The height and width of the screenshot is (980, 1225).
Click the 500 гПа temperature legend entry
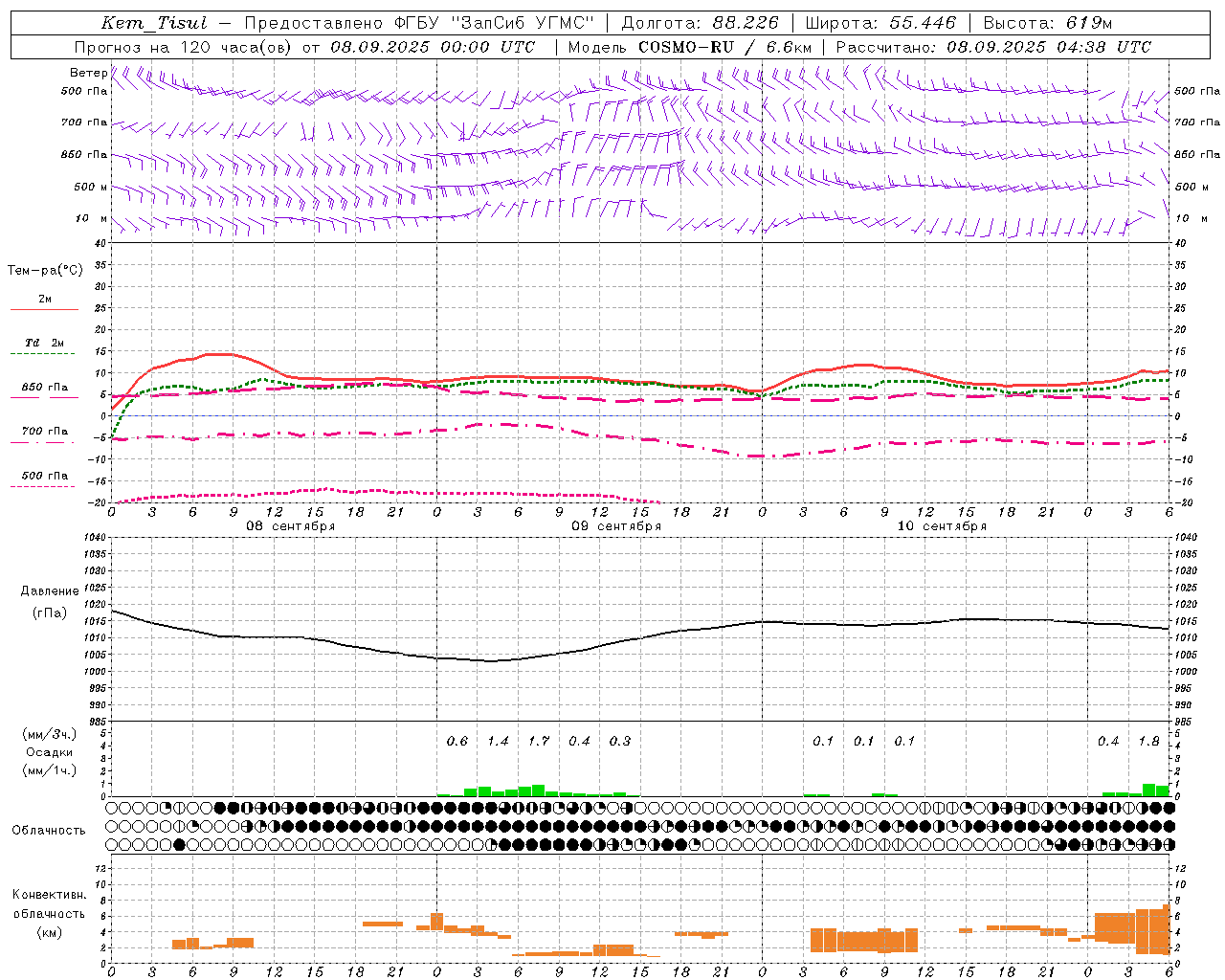tap(45, 476)
